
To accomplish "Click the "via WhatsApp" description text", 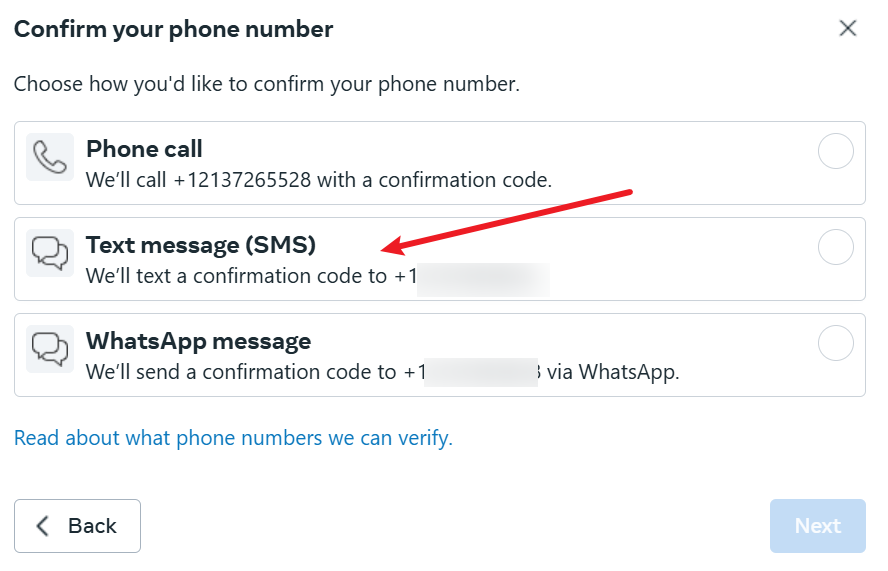I will coord(614,373).
